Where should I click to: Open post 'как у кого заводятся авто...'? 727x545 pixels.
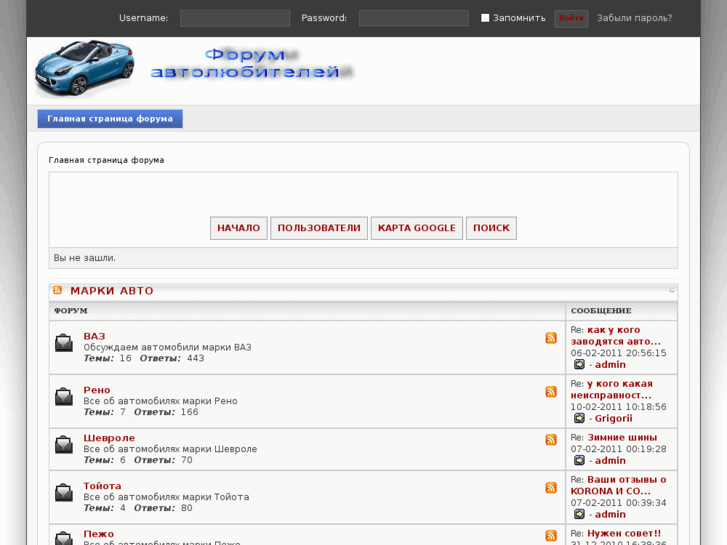click(616, 336)
